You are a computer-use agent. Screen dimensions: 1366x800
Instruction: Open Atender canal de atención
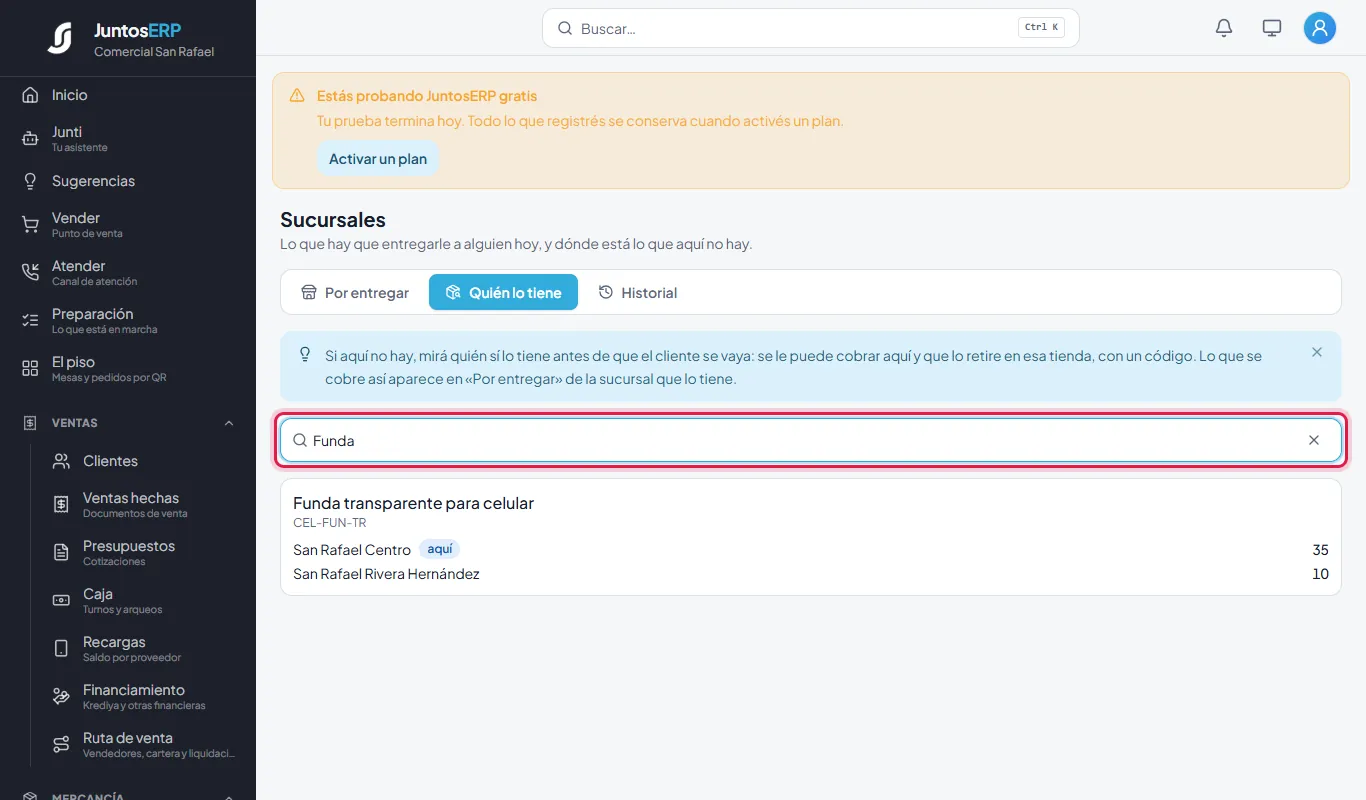[x=128, y=272]
